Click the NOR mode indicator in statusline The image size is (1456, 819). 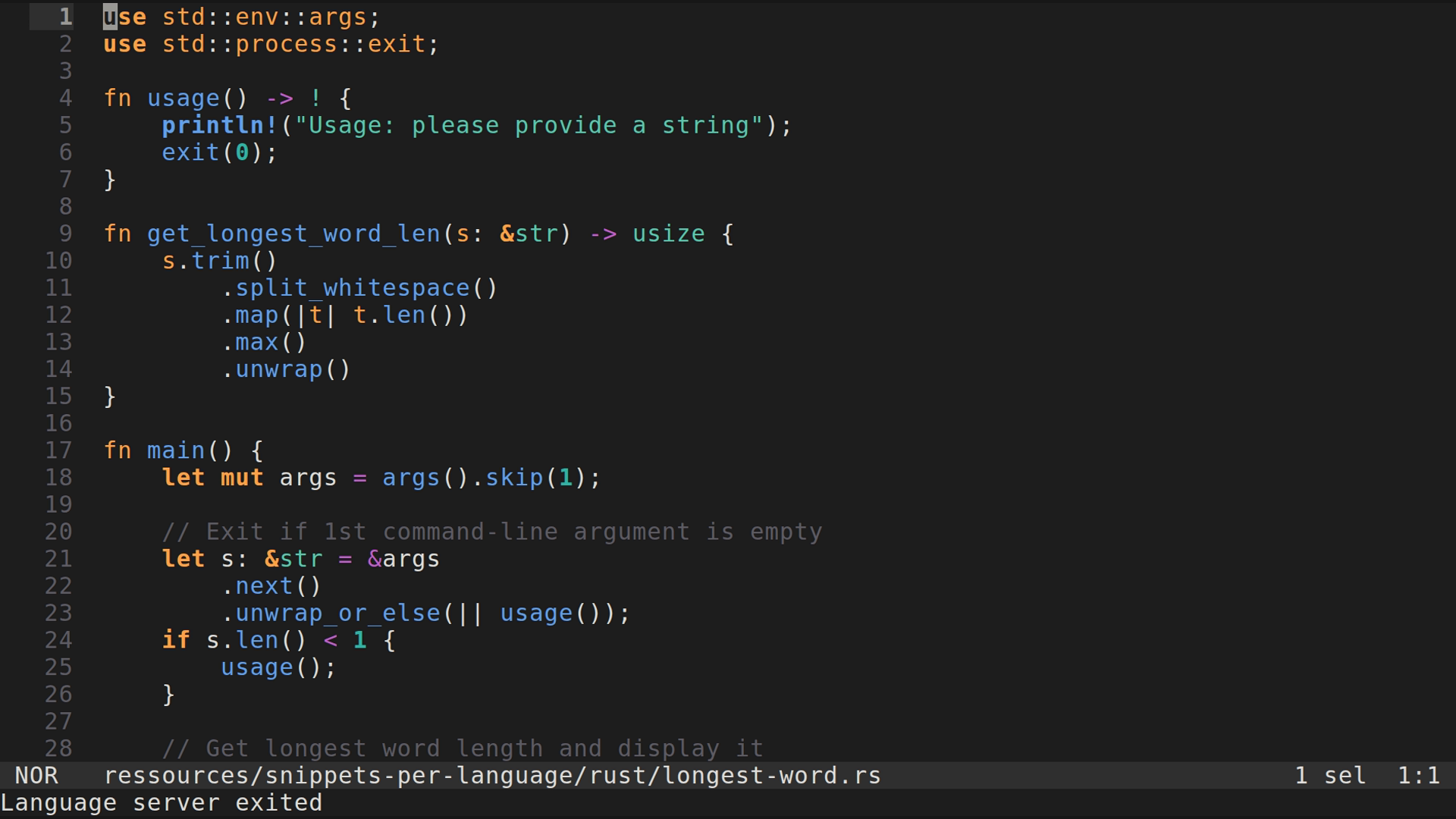tap(36, 775)
